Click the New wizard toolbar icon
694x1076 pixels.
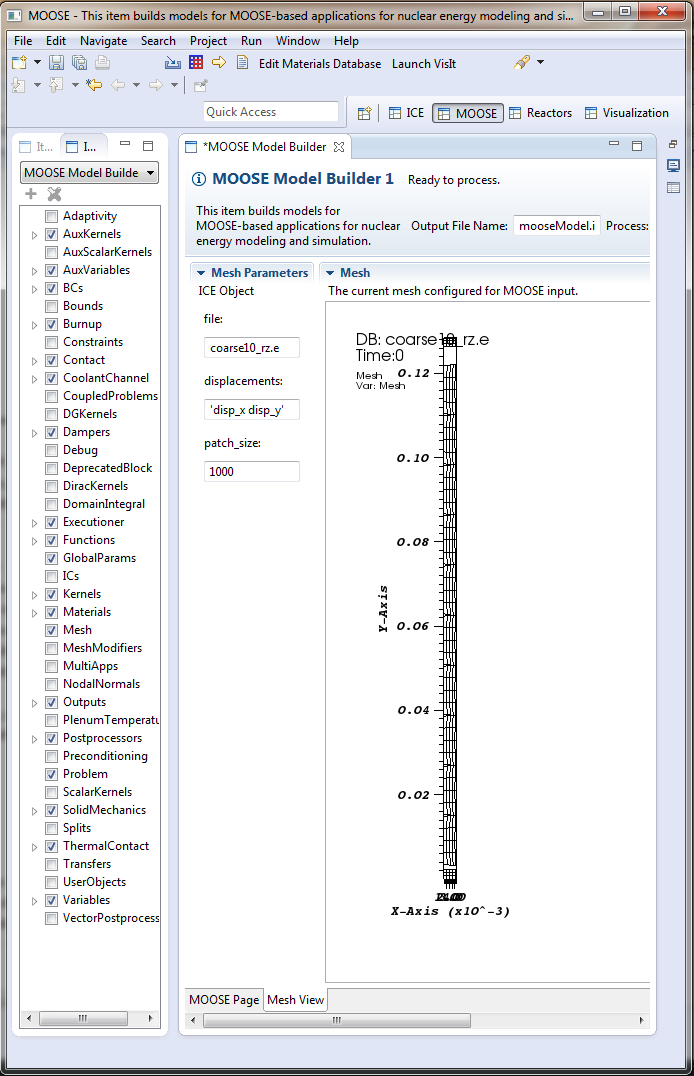[19, 63]
